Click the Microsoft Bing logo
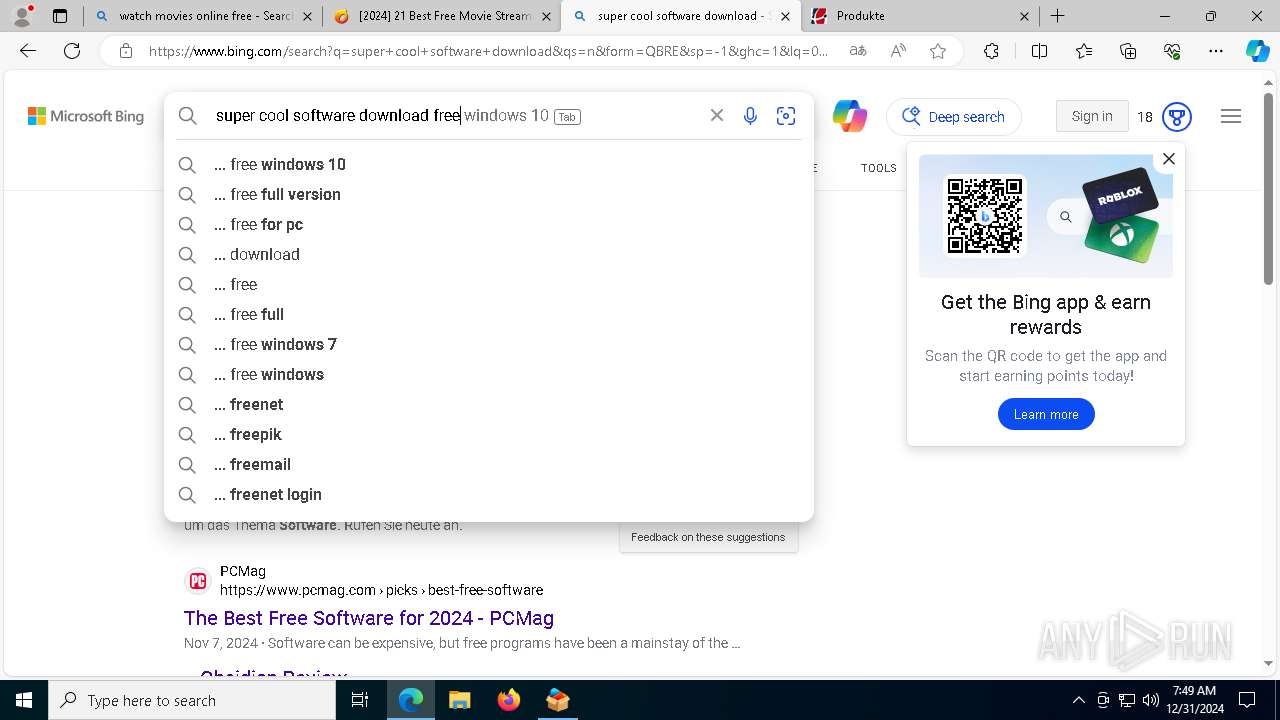 [86, 116]
